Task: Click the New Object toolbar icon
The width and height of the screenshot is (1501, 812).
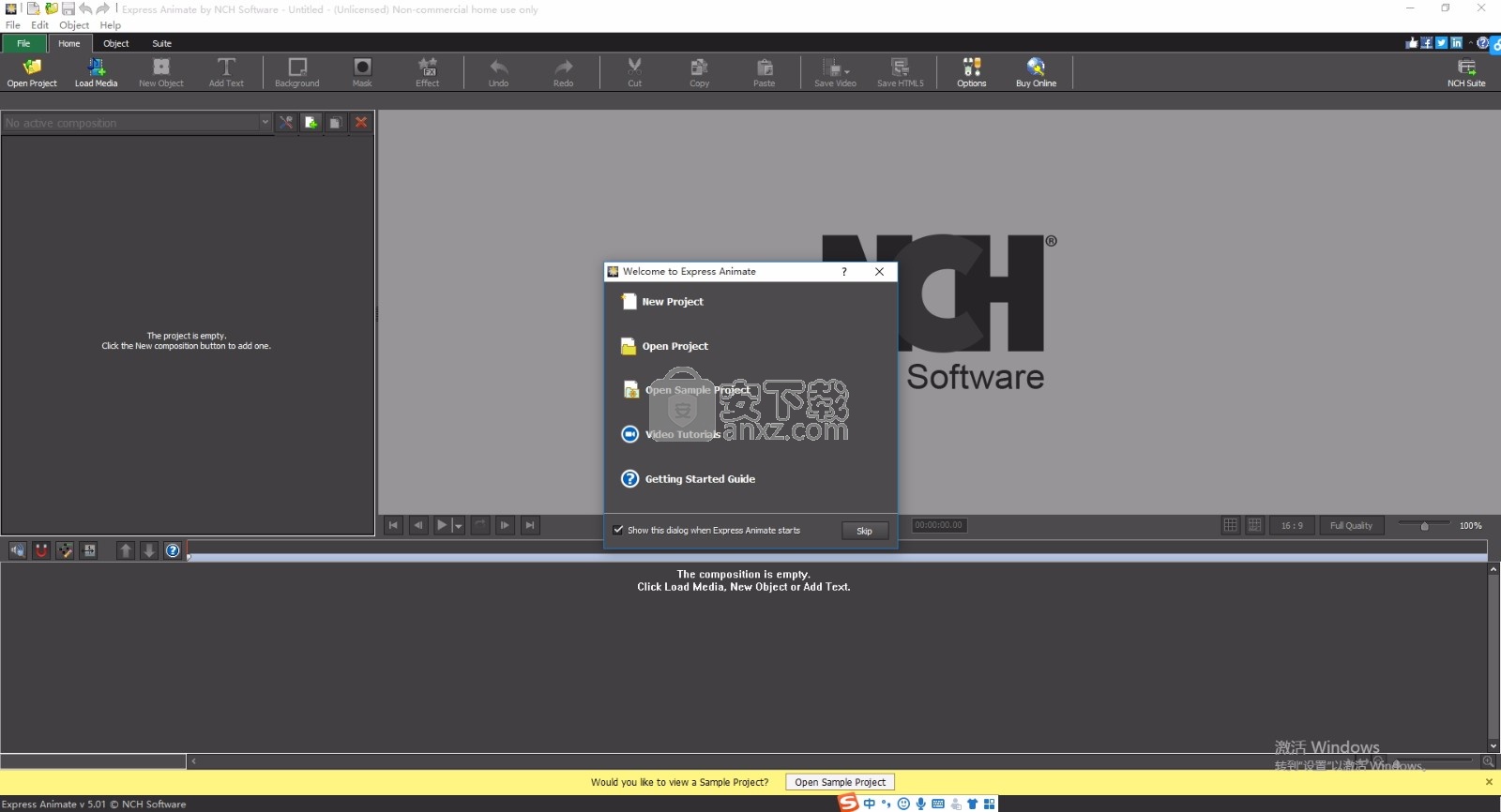Action: point(161,72)
